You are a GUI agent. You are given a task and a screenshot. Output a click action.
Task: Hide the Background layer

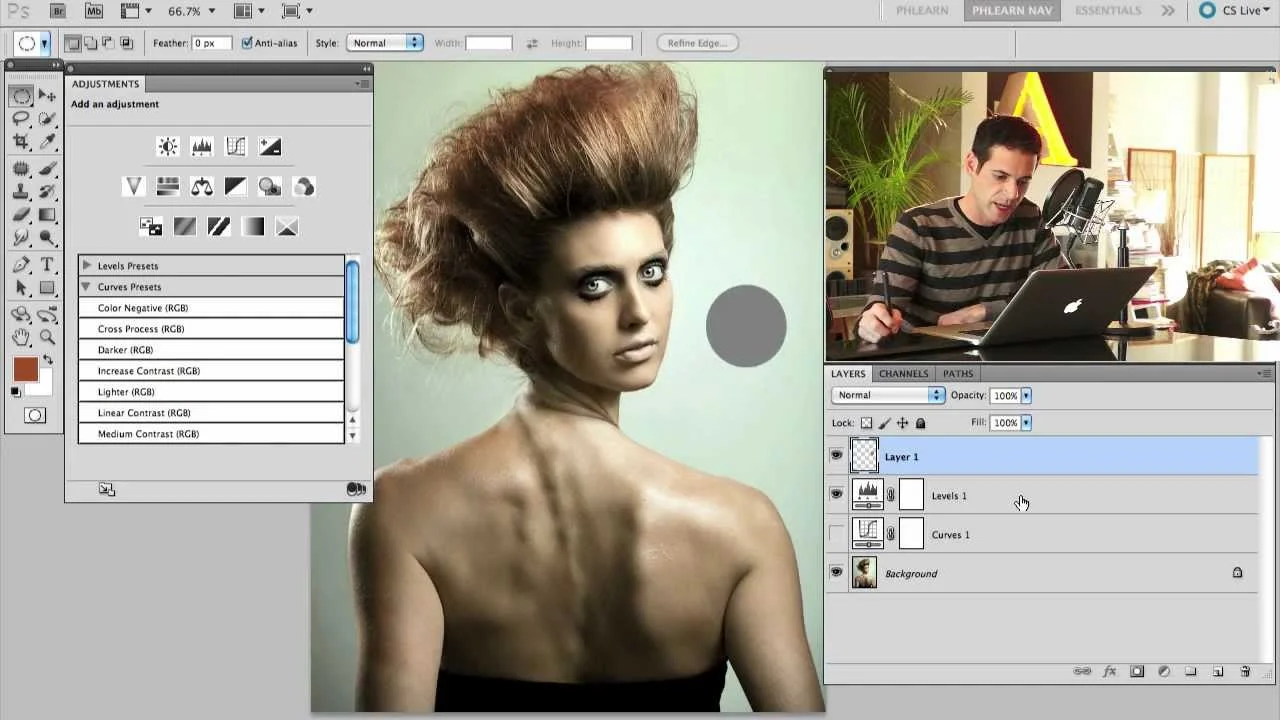click(837, 572)
